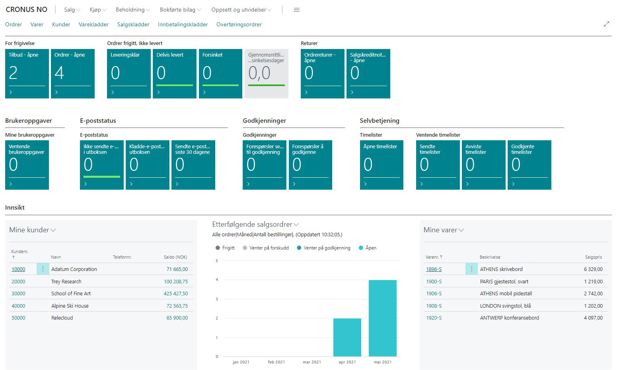Open the Ordrer - åpne tile showing 4
The height and width of the screenshot is (370, 621).
[x=73, y=74]
